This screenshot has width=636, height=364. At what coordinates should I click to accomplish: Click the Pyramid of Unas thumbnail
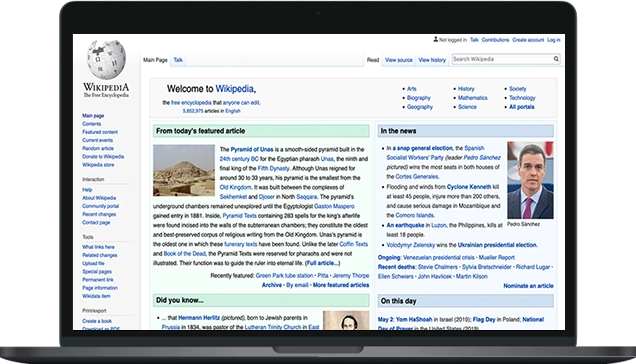(184, 170)
